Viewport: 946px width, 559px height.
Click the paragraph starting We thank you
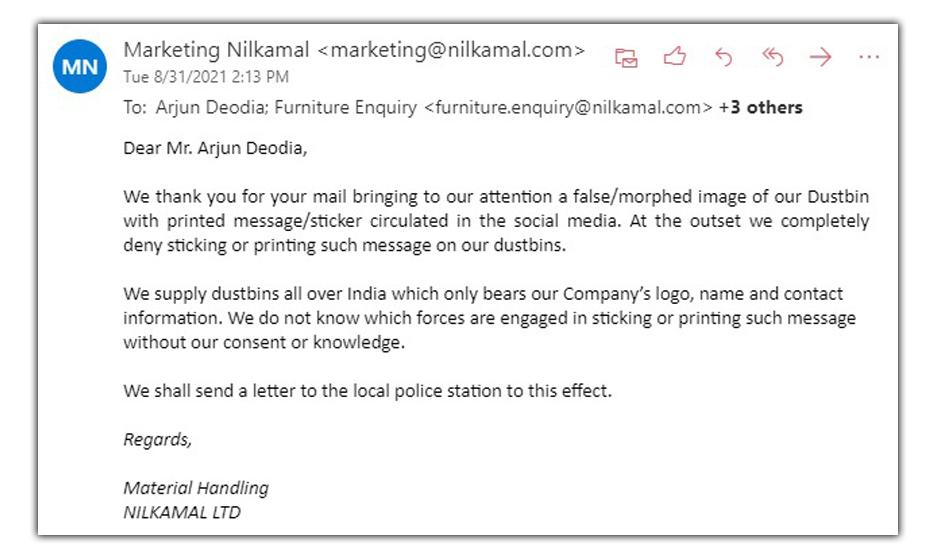coord(496,221)
